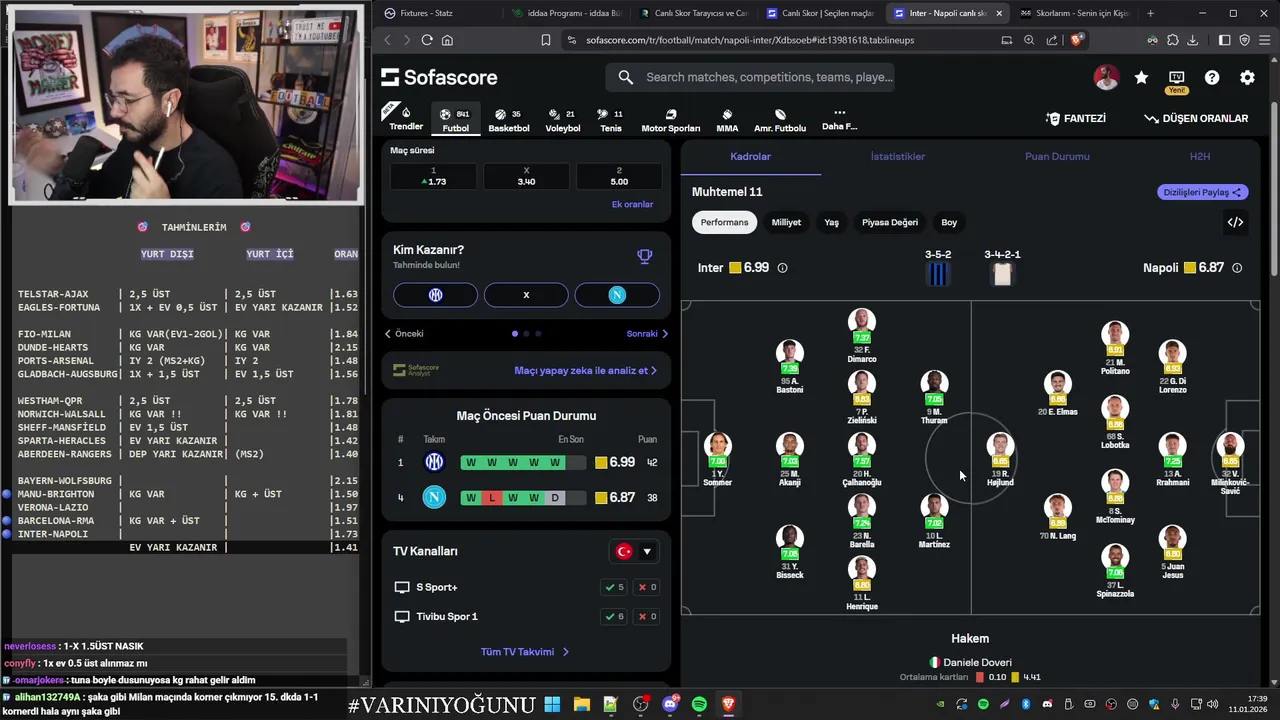Switch to the H2H tab
This screenshot has width=1280, height=720.
[1199, 157]
